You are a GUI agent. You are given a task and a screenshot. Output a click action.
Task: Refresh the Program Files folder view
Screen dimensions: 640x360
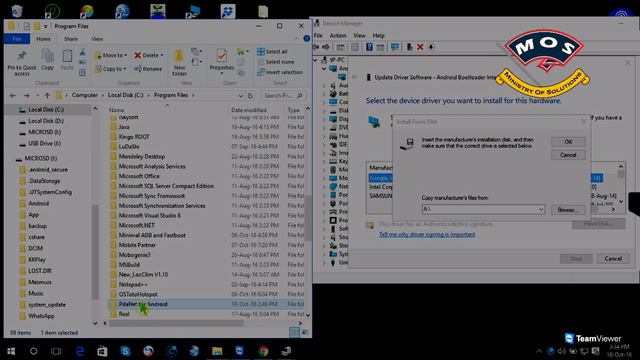coord(250,96)
